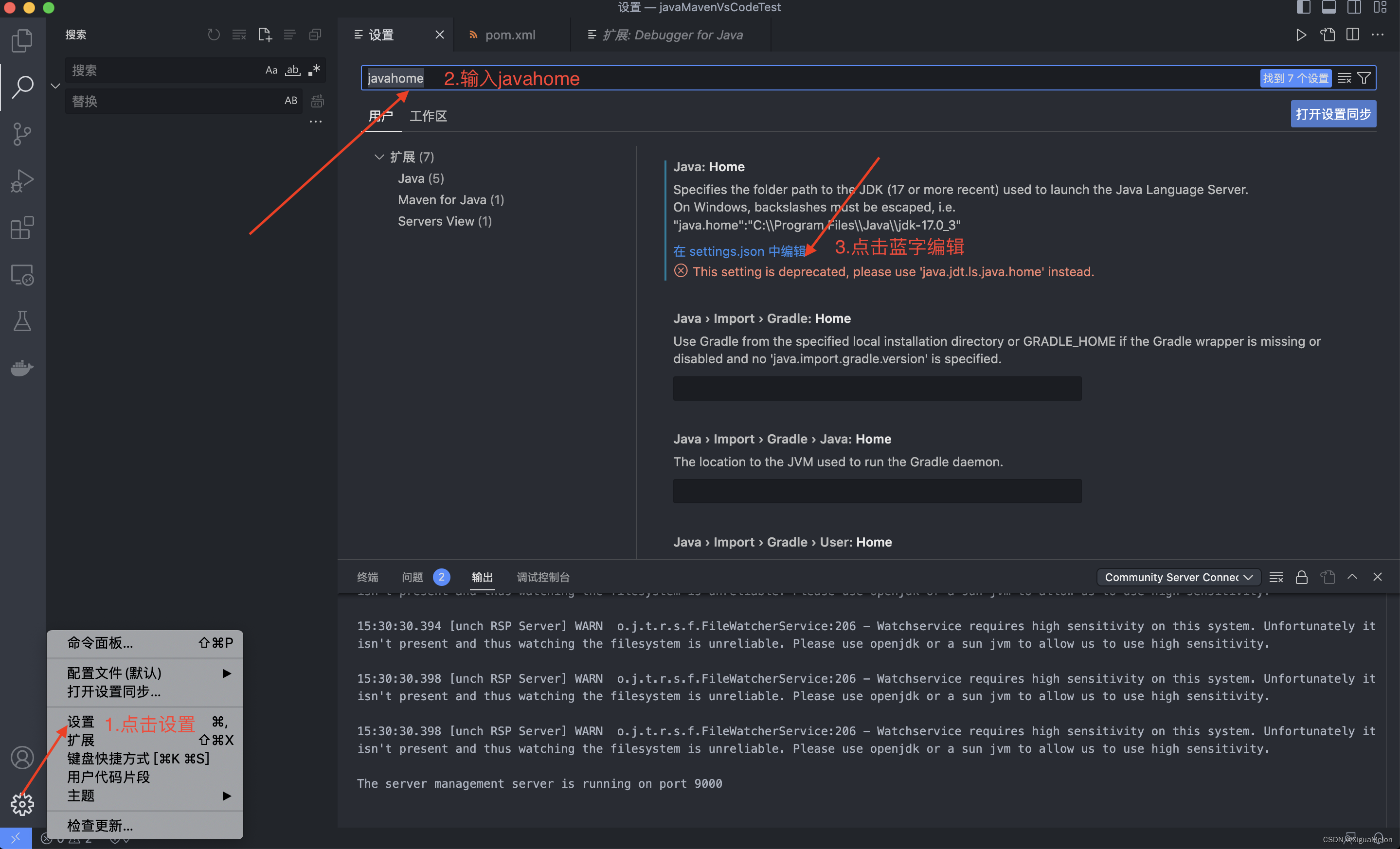Open the Testing flask icon
The width and height of the screenshot is (1400, 849).
22,321
